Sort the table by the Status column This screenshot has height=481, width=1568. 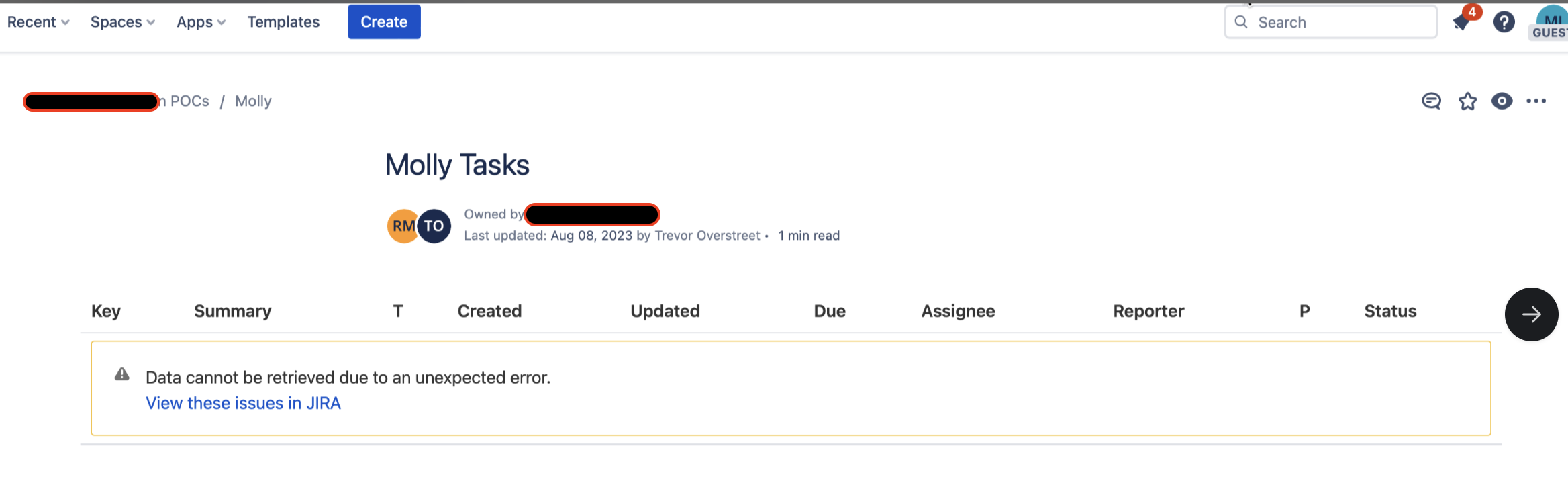(1390, 311)
